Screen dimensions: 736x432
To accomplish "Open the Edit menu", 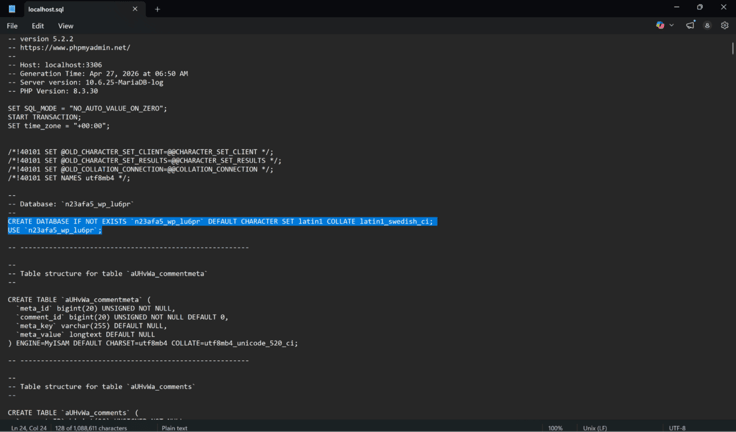I will point(38,26).
